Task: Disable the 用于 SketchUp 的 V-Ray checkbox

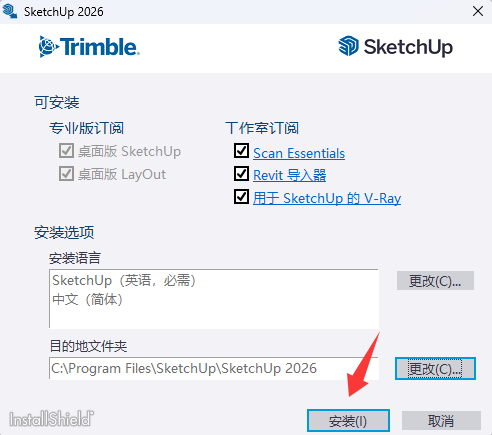Action: 241,197
